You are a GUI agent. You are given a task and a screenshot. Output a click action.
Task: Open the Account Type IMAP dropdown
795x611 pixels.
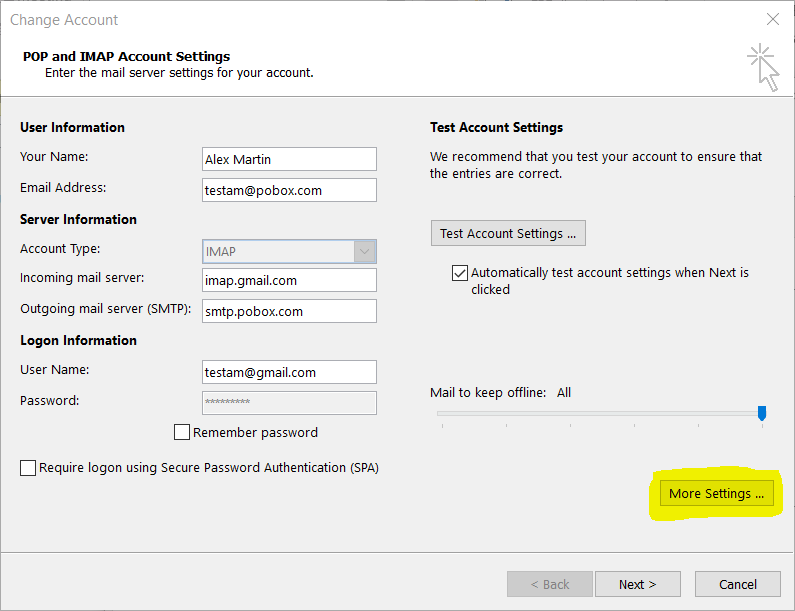pos(289,251)
